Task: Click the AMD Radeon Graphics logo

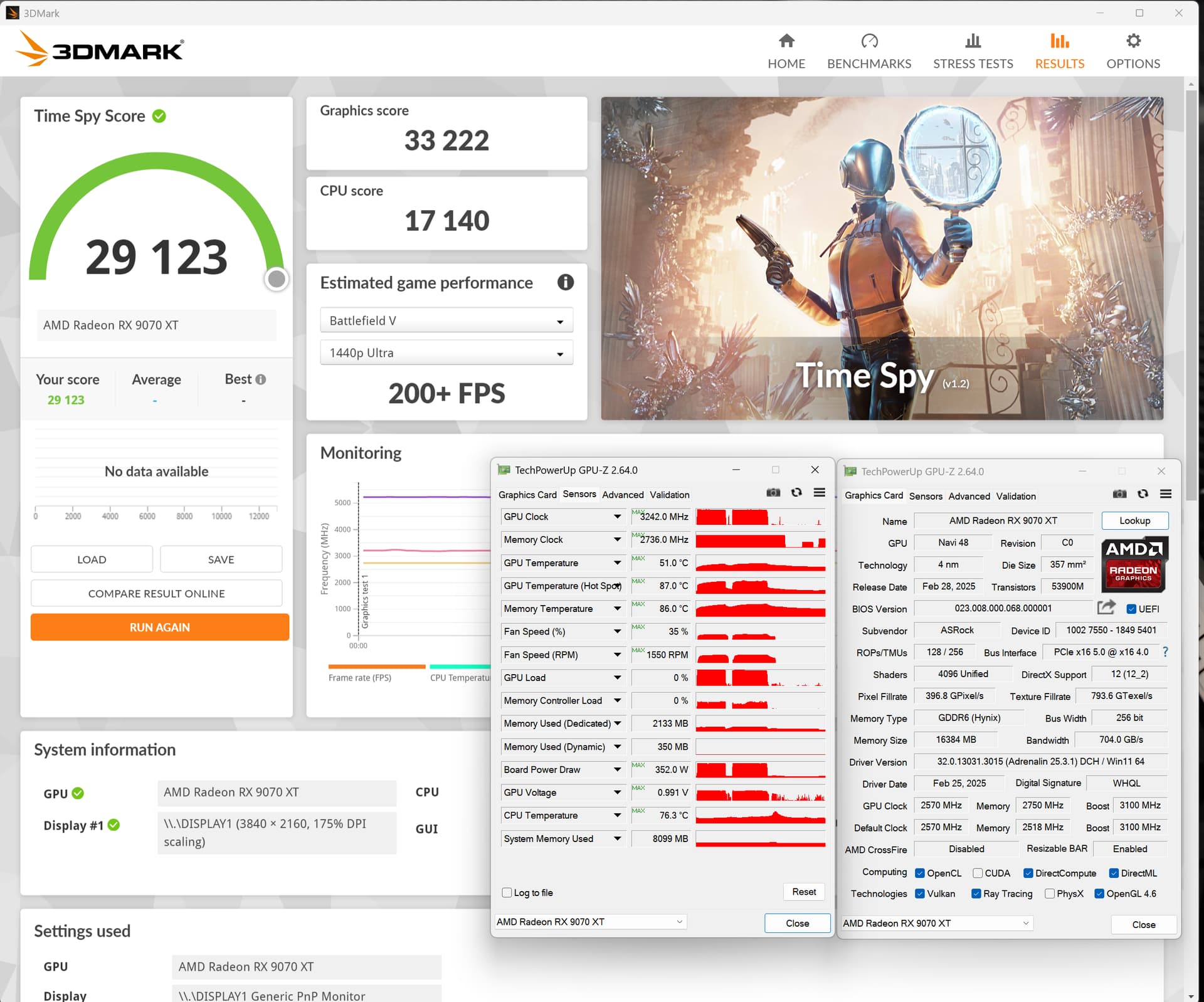Action: point(1134,564)
